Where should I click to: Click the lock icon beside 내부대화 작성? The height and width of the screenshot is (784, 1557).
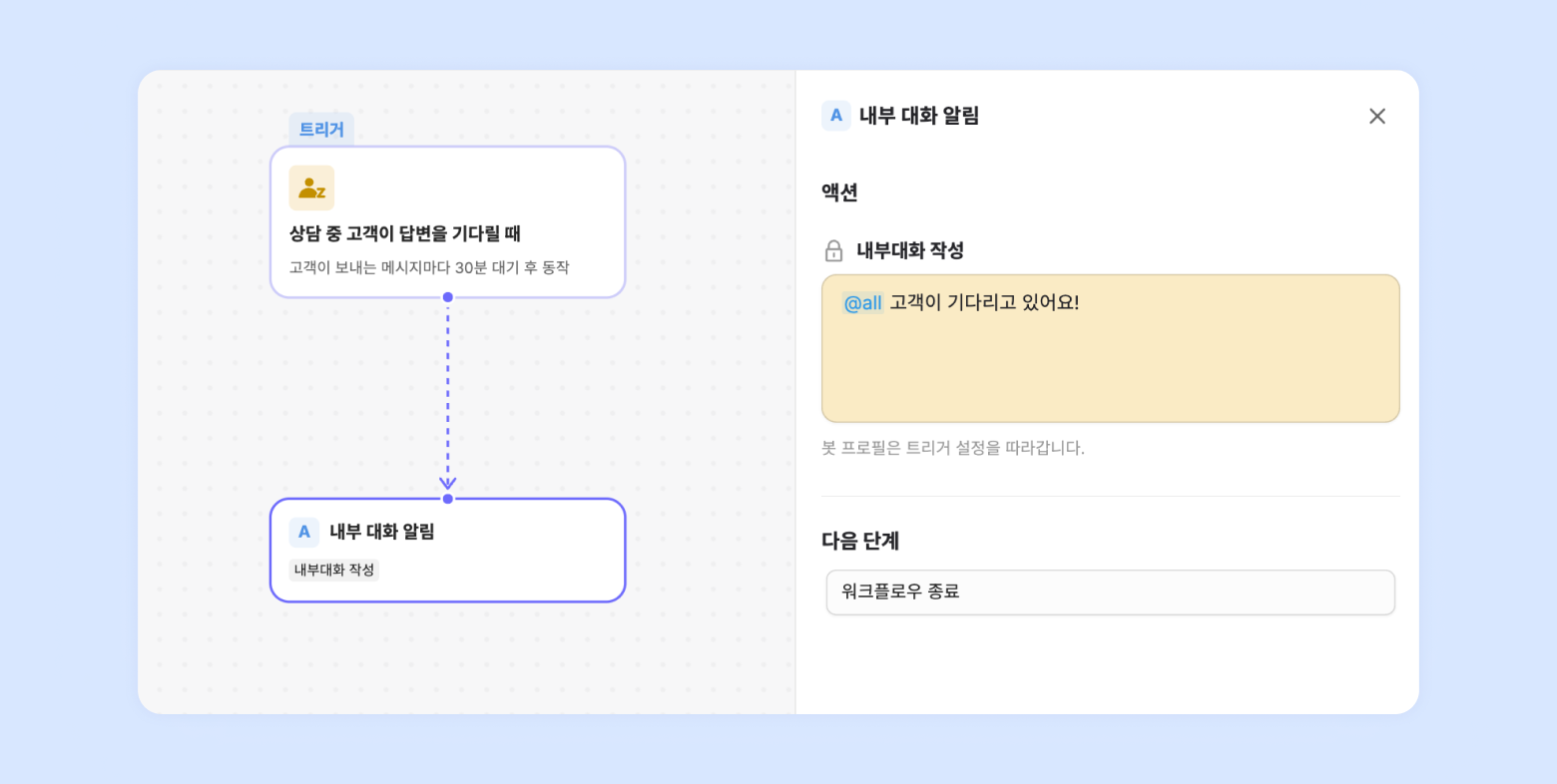click(834, 251)
